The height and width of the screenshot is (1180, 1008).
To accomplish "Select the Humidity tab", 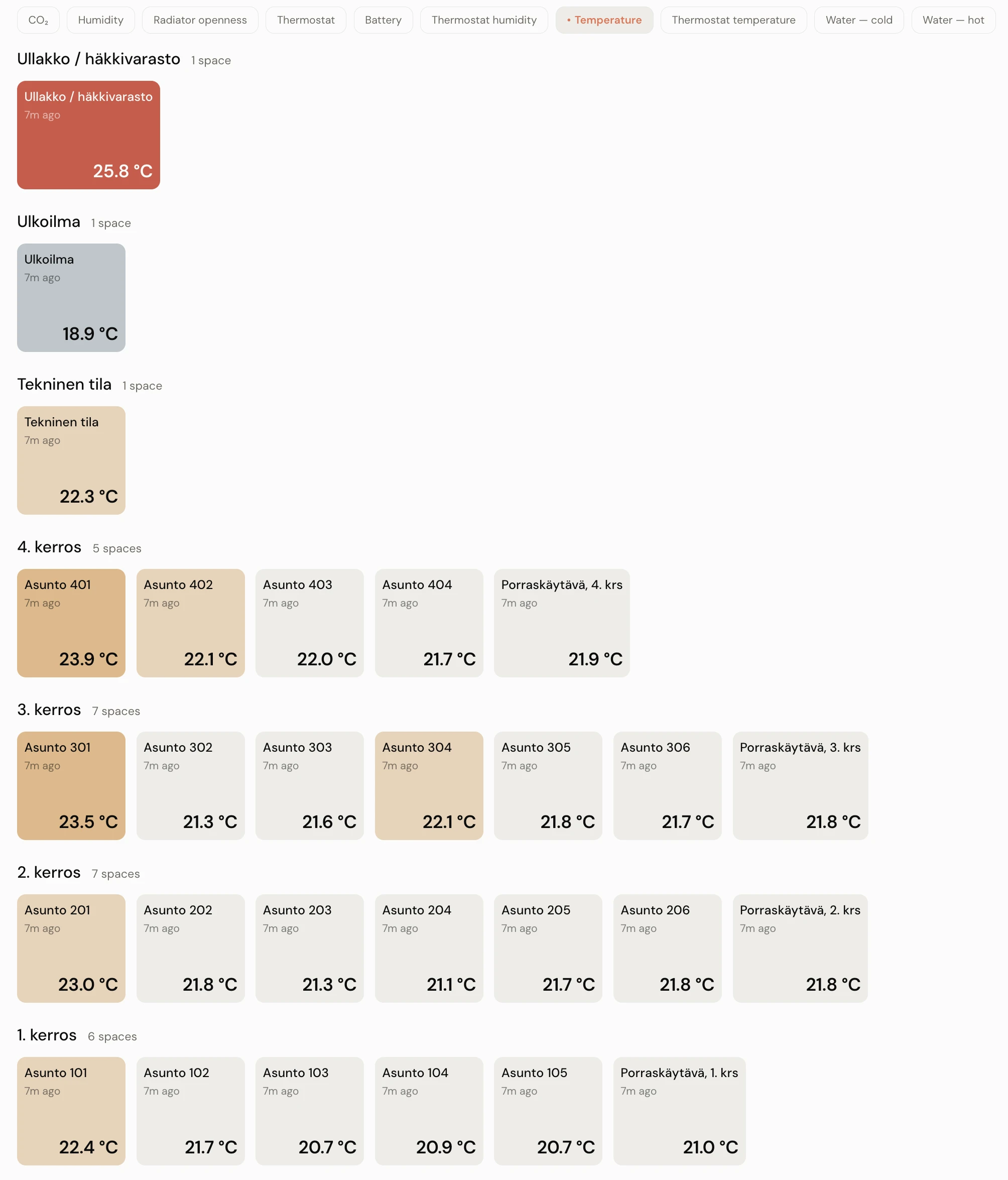I will [101, 20].
